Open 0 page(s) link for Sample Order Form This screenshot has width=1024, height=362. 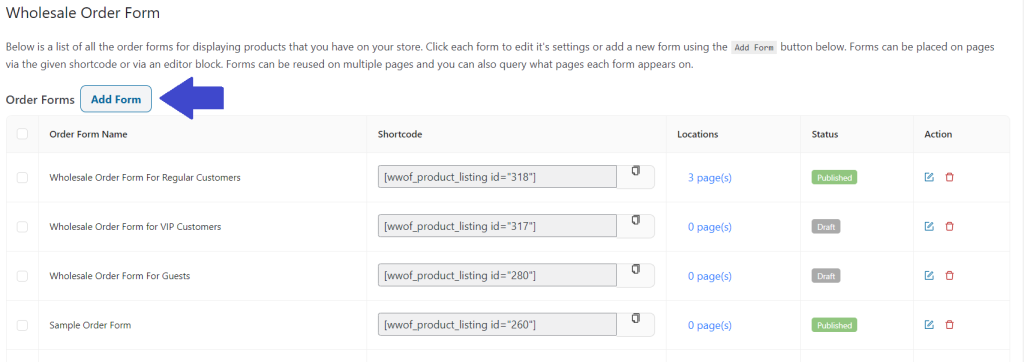[710, 325]
